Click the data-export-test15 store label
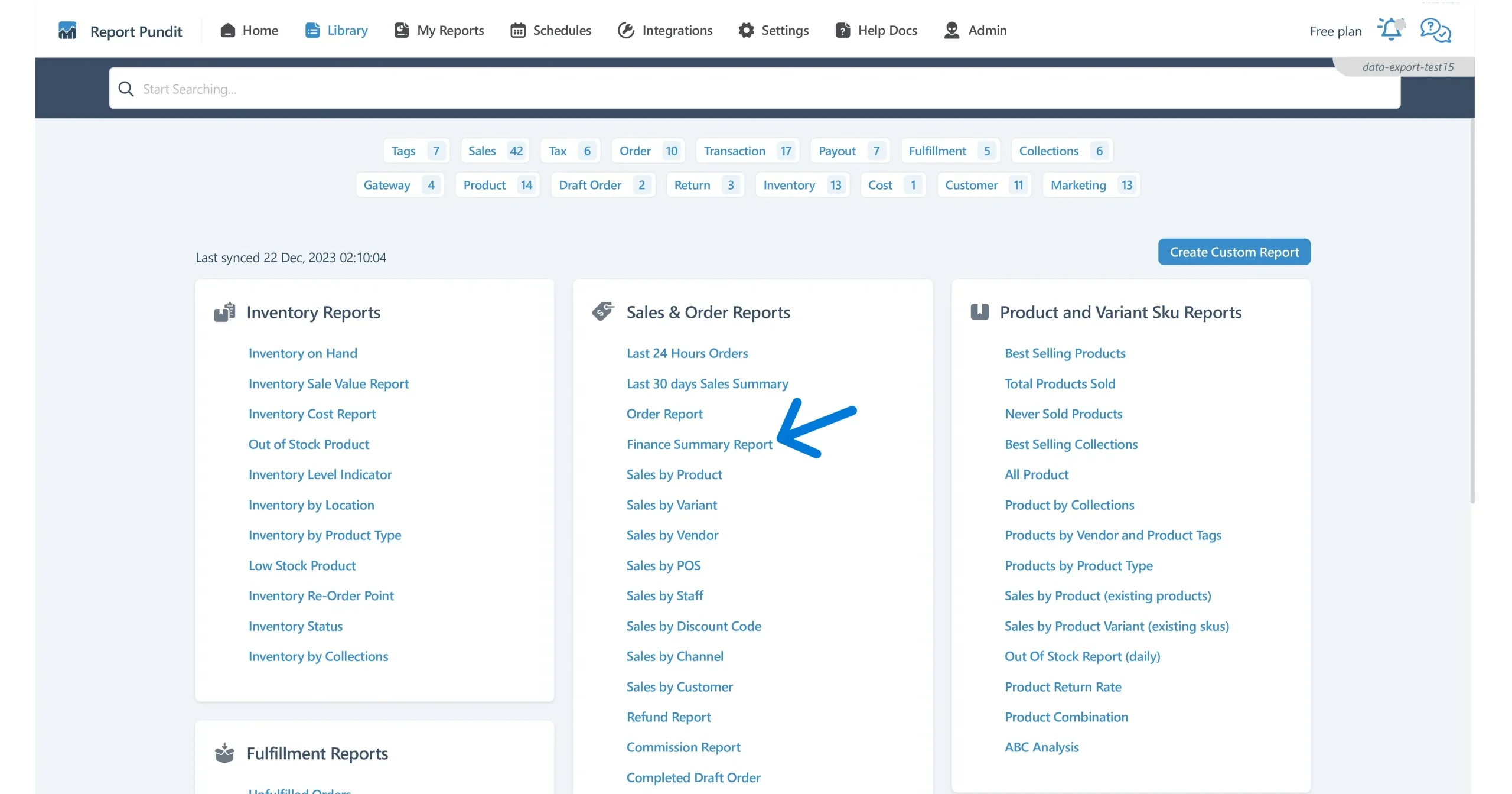Image resolution: width=1512 pixels, height=794 pixels. pos(1407,67)
